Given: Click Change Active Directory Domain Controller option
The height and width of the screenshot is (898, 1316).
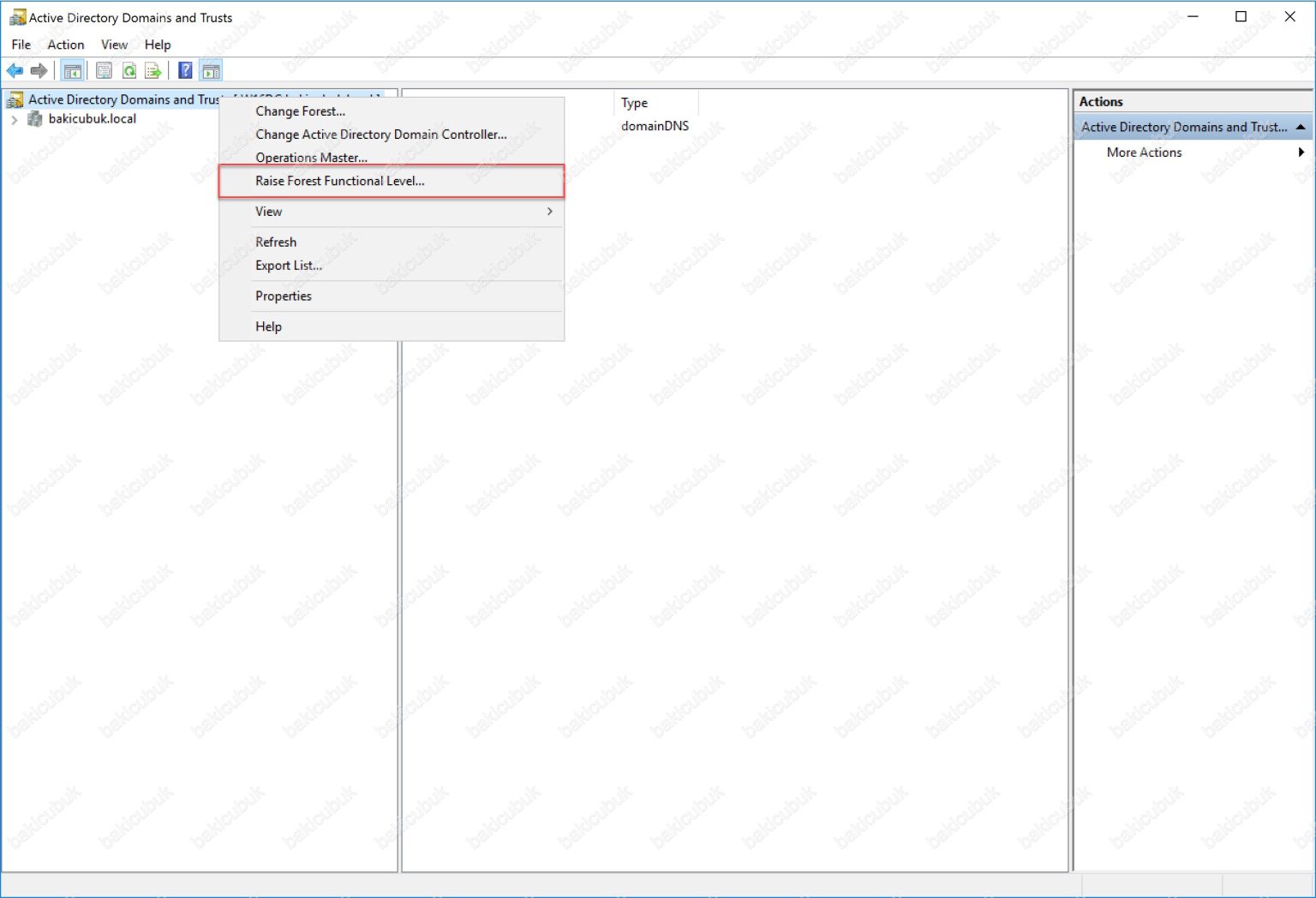Looking at the screenshot, I should [380, 135].
